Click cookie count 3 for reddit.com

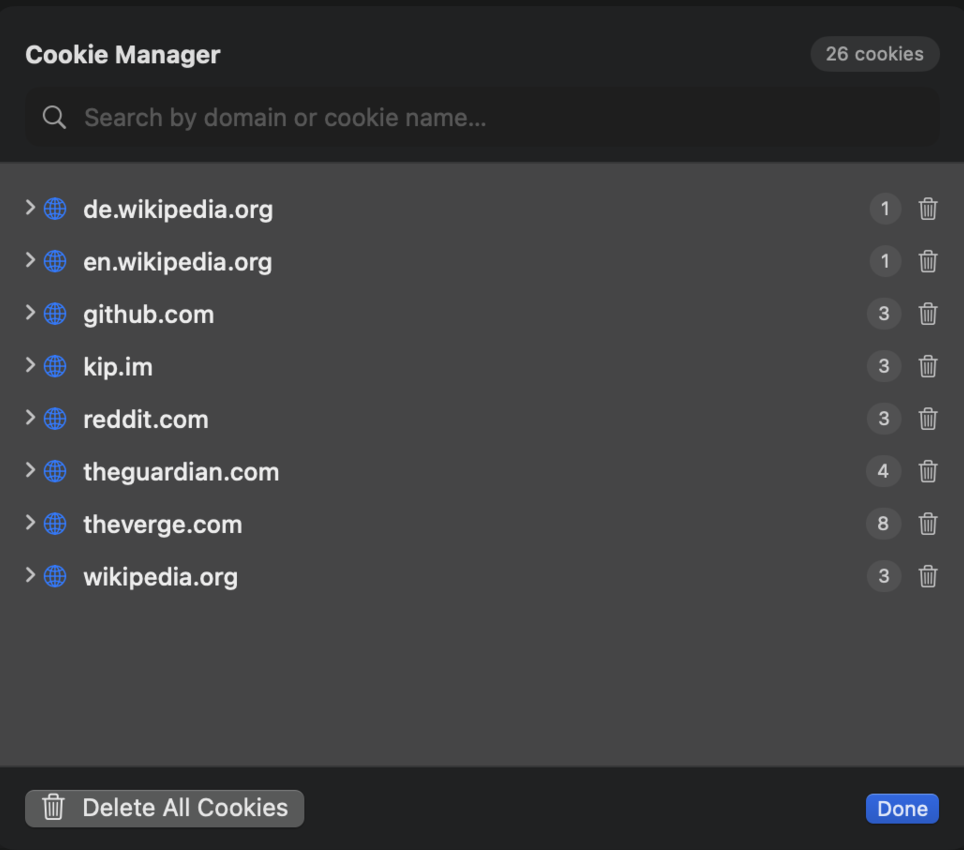(884, 419)
